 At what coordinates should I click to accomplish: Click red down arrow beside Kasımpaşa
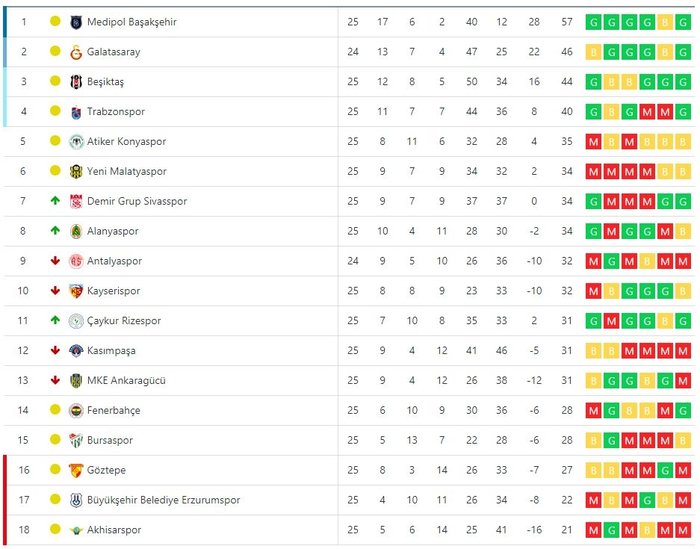55,351
